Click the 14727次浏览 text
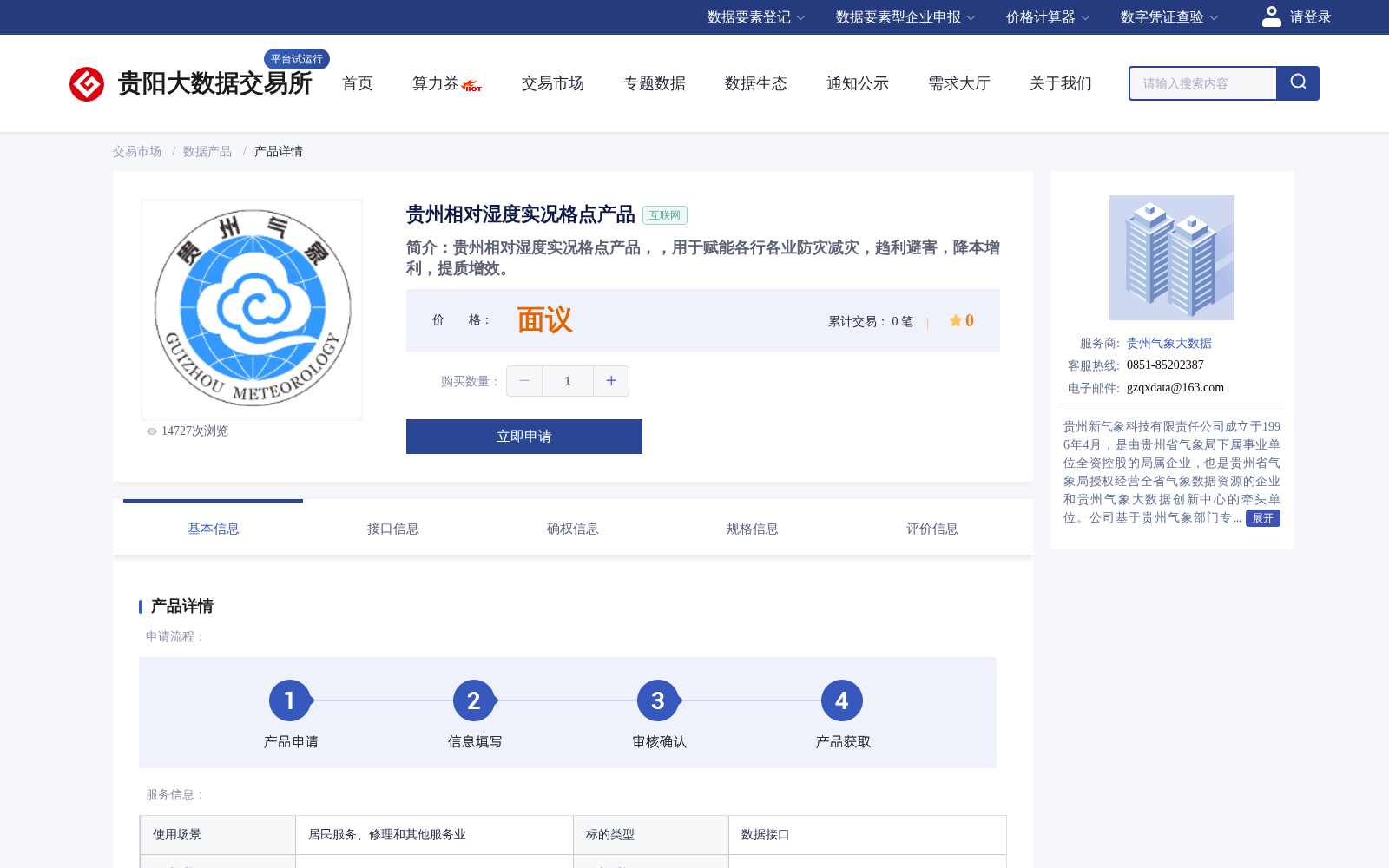1389x868 pixels. click(194, 431)
